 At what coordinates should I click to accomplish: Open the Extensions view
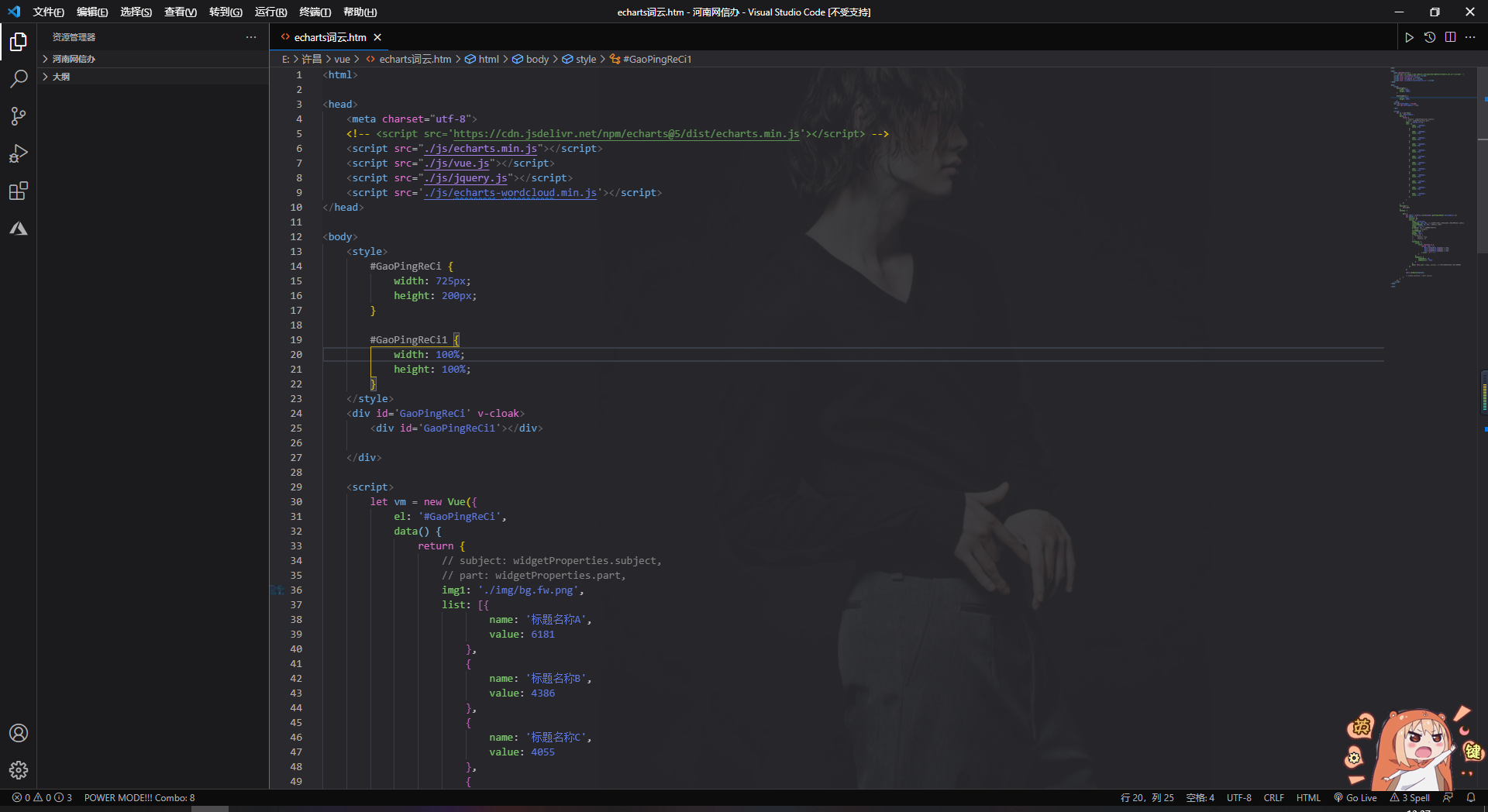coord(19,191)
